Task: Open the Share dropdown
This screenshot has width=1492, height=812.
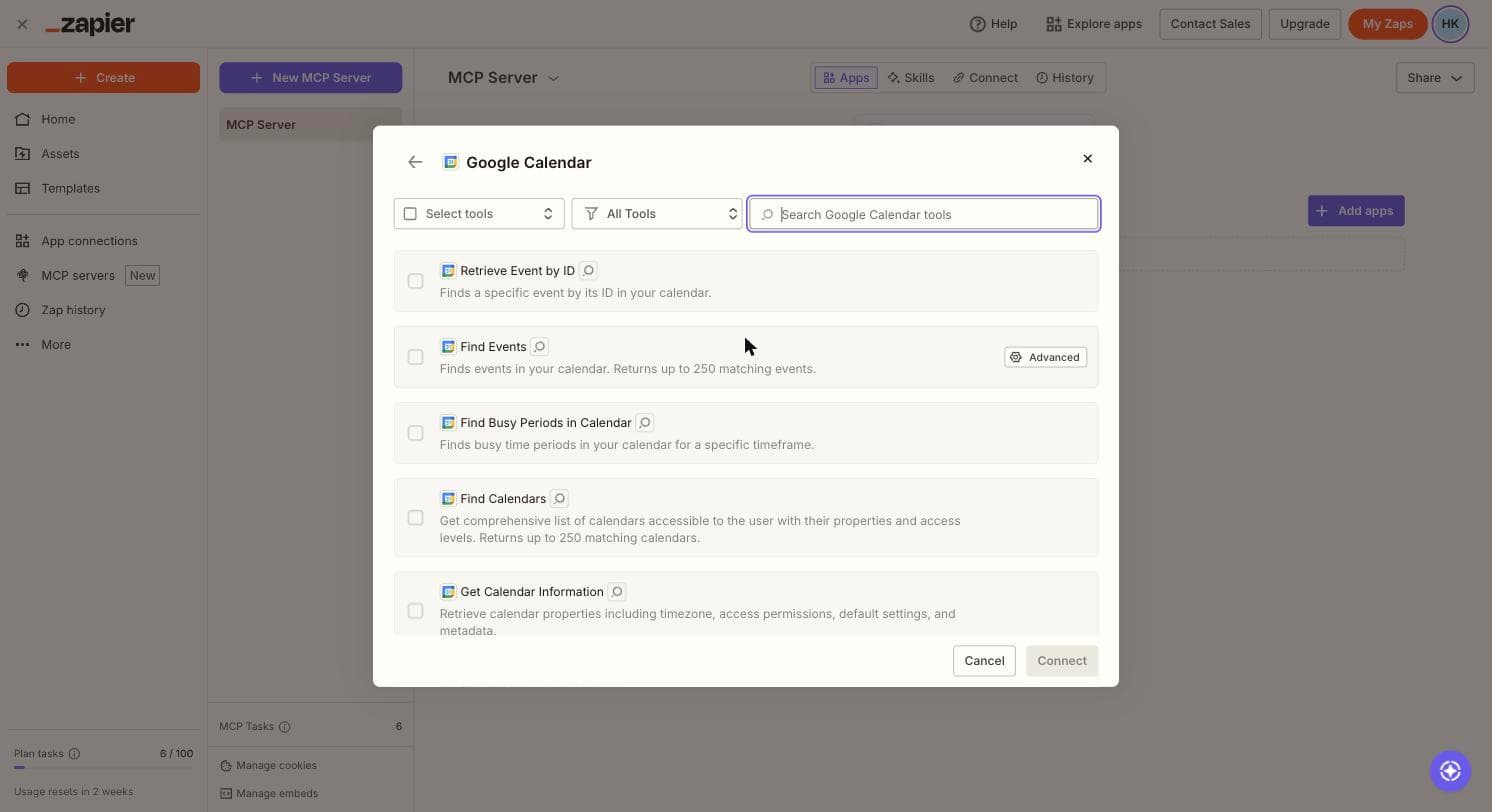Action: pyautogui.click(x=1435, y=78)
